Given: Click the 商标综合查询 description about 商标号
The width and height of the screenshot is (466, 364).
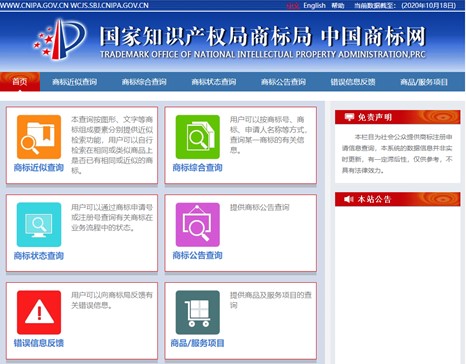Looking at the screenshot, I should (269, 135).
